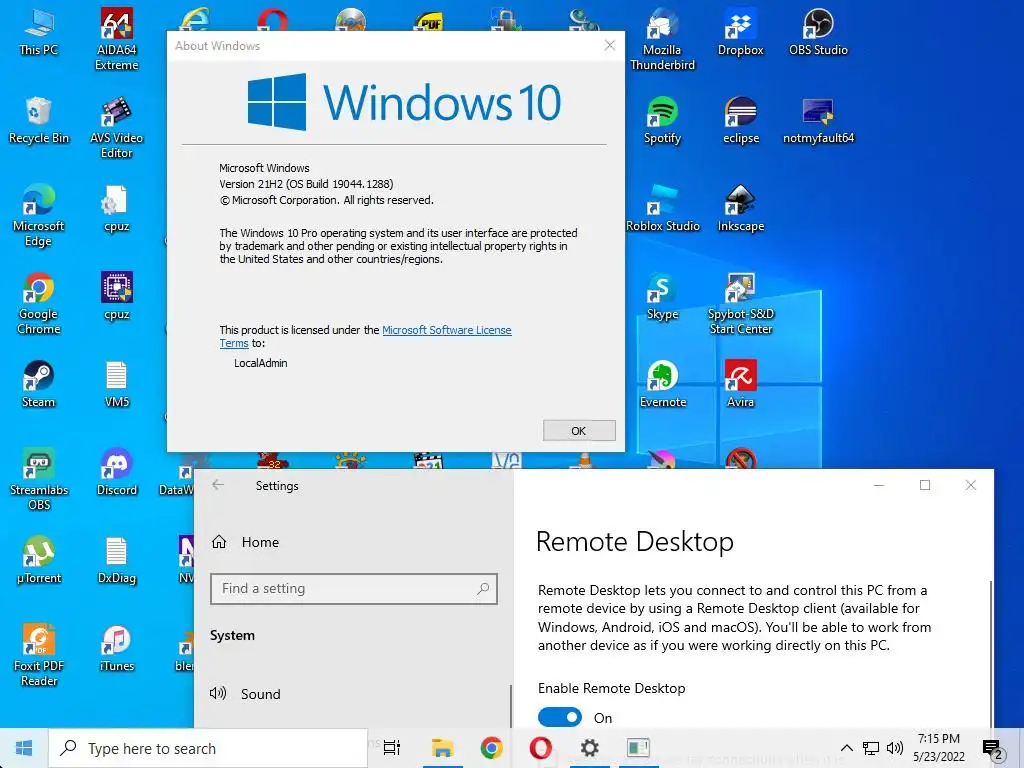Viewport: 1024px width, 768px height.
Task: Open File Explorer from taskbar
Action: pos(442,748)
